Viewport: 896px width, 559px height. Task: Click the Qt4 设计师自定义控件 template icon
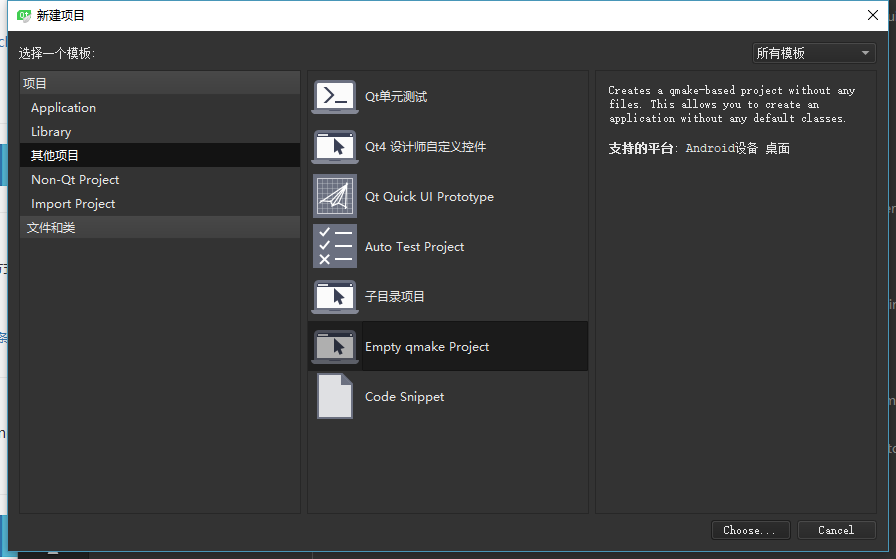[x=335, y=147]
